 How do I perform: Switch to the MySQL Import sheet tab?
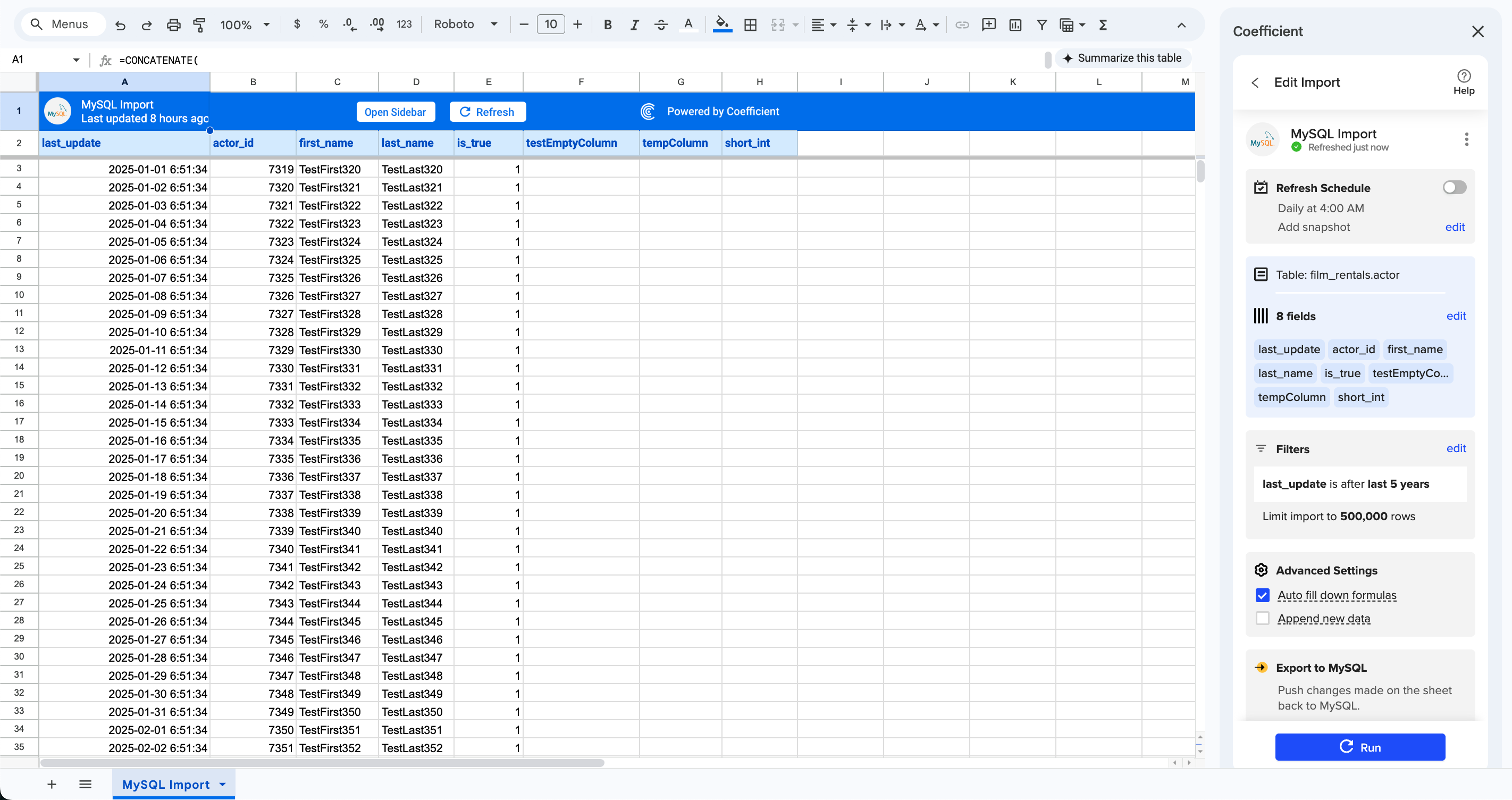(167, 784)
